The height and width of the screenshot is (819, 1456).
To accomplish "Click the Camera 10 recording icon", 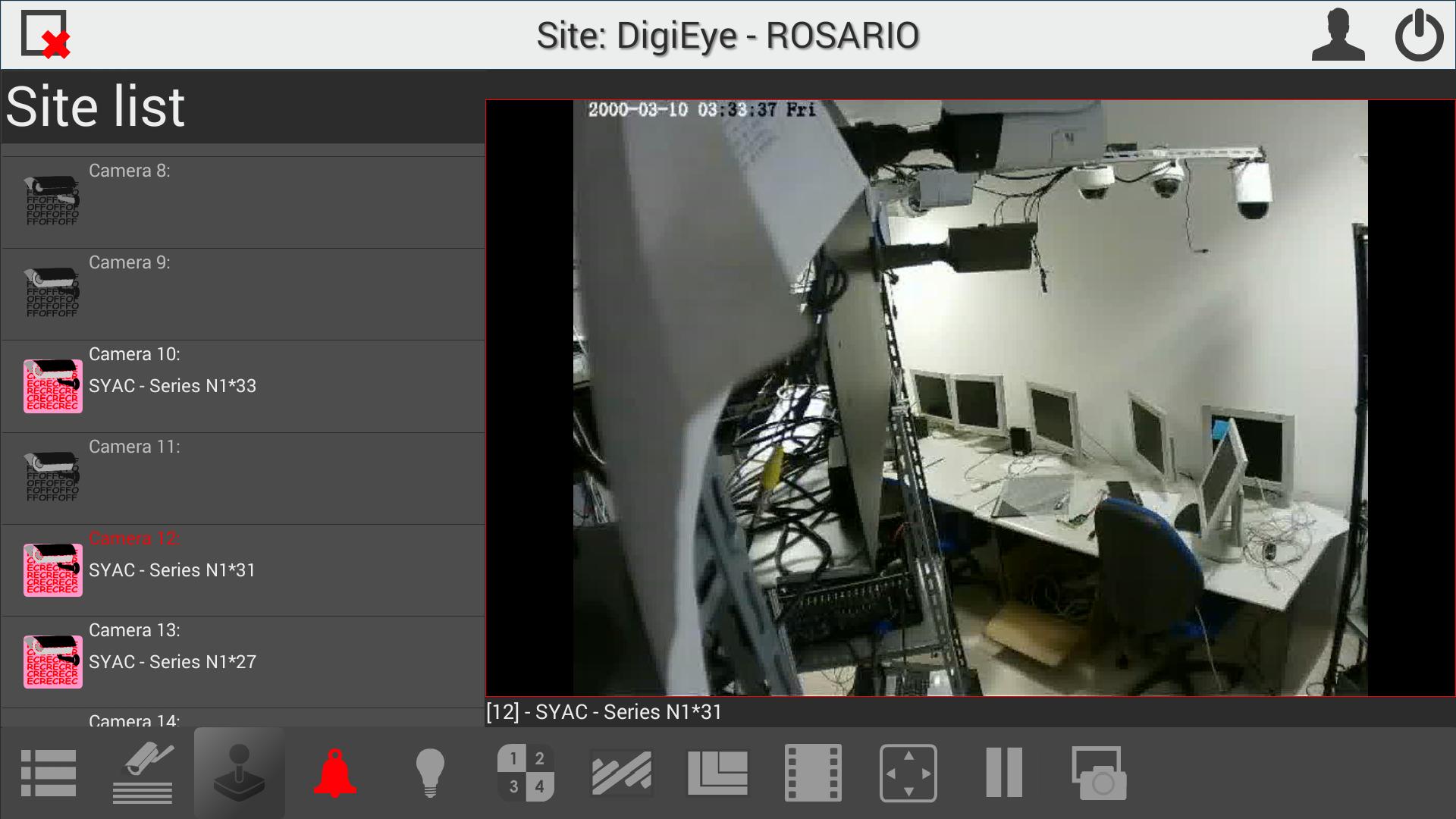I will 52,386.
